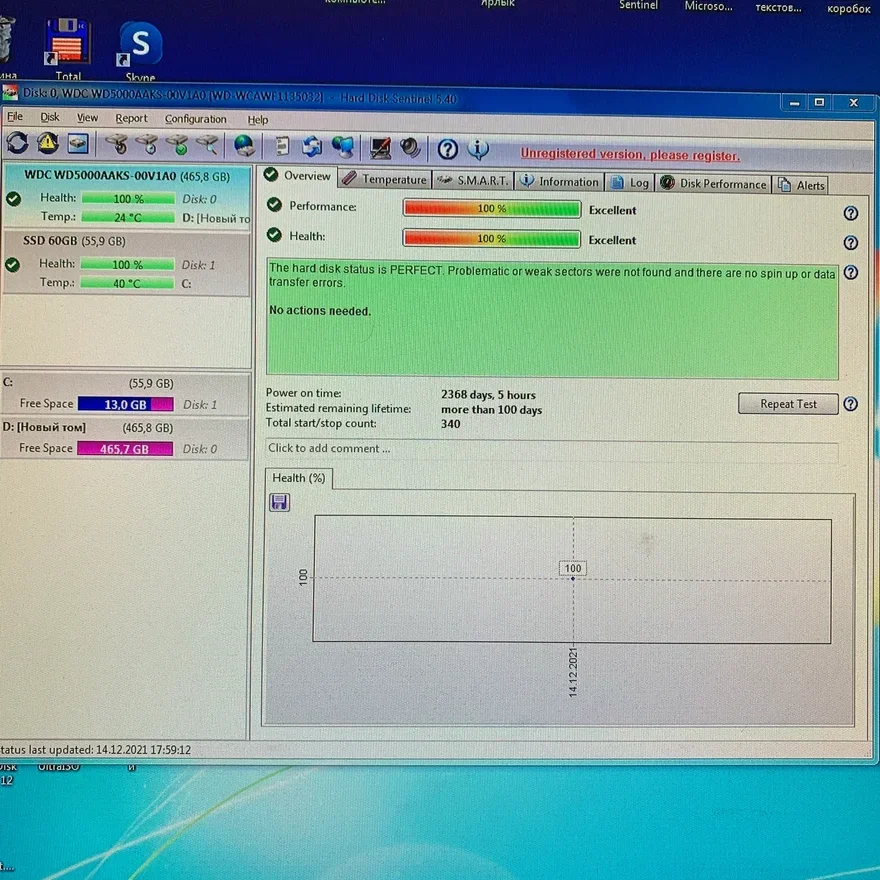The height and width of the screenshot is (880, 880).
Task: Click the overview Health 100 % gradient bar
Action: (x=492, y=239)
